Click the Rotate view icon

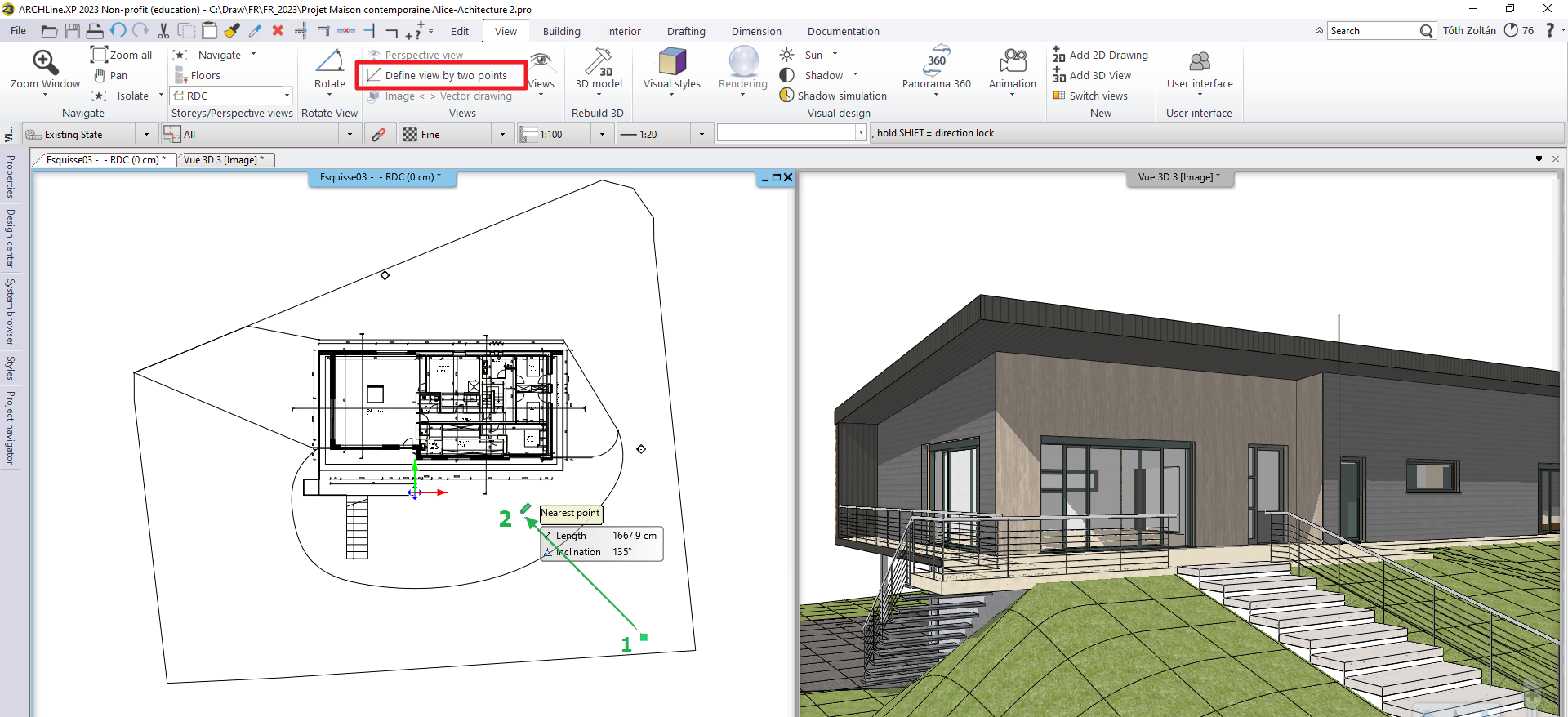[330, 62]
